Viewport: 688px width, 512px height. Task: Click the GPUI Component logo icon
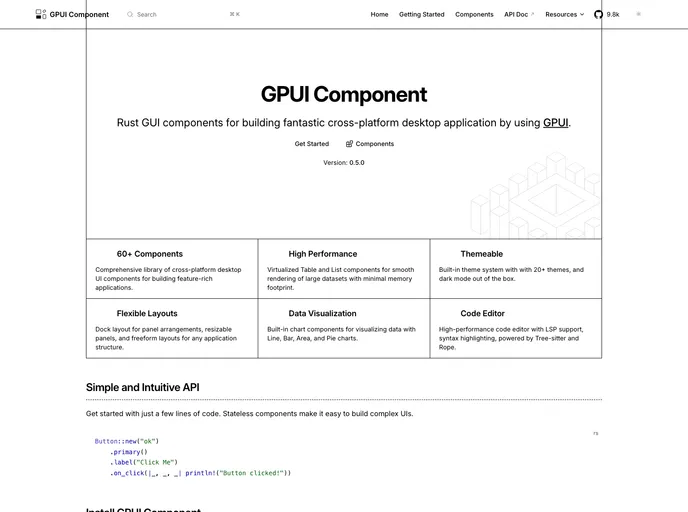pyautogui.click(x=40, y=14)
